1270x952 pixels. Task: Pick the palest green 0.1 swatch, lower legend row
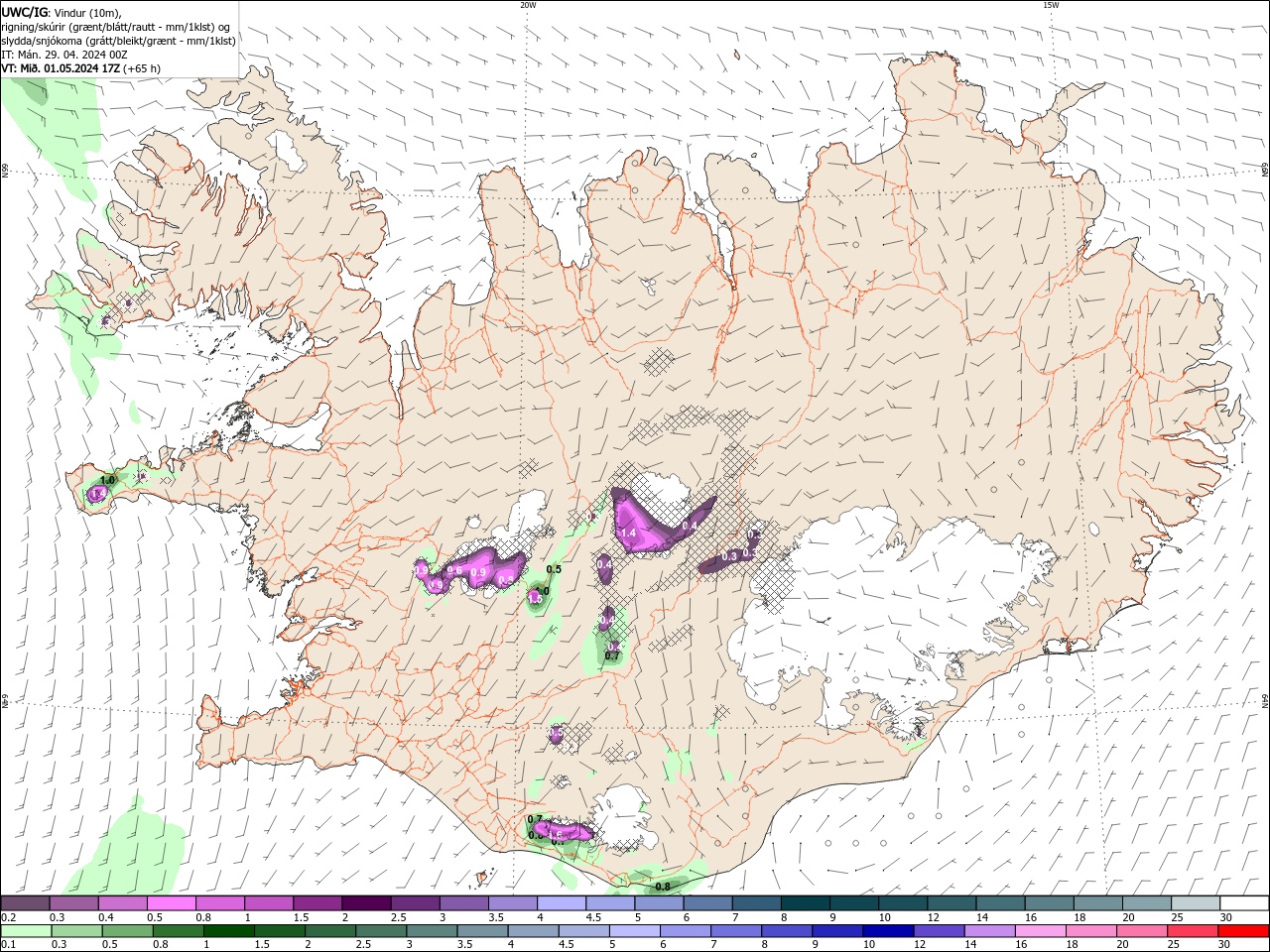tap(27, 931)
